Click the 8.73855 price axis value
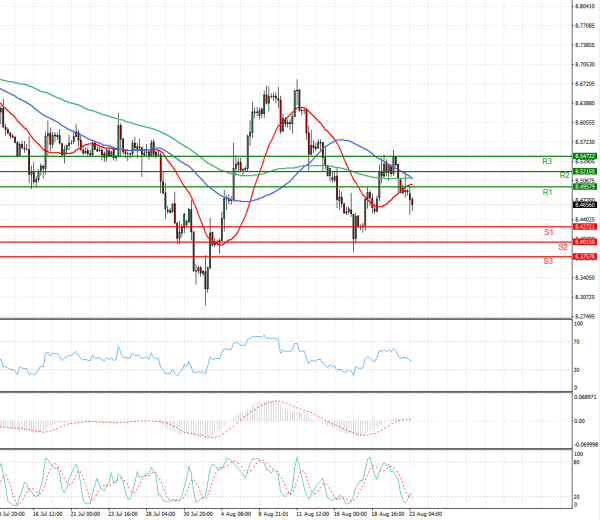Screen dimensions: 600x520 coord(585,45)
